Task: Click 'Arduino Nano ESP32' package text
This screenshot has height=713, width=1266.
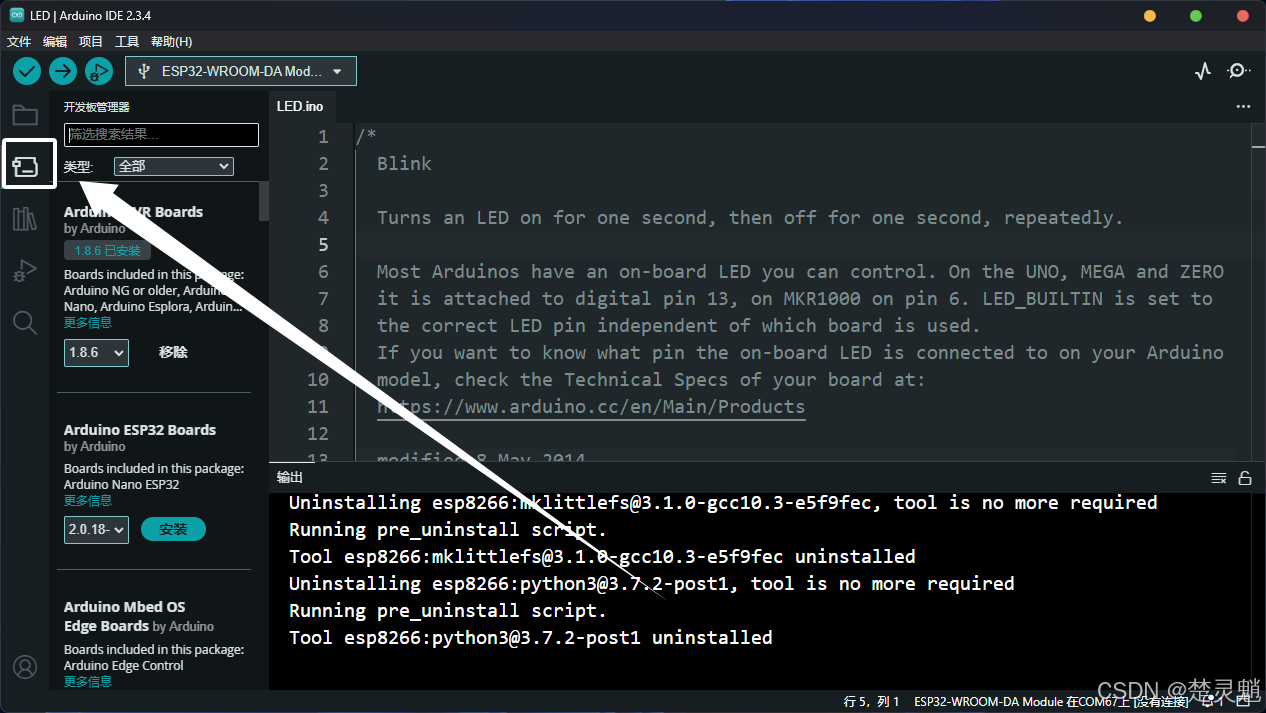Action: pyautogui.click(x=122, y=485)
